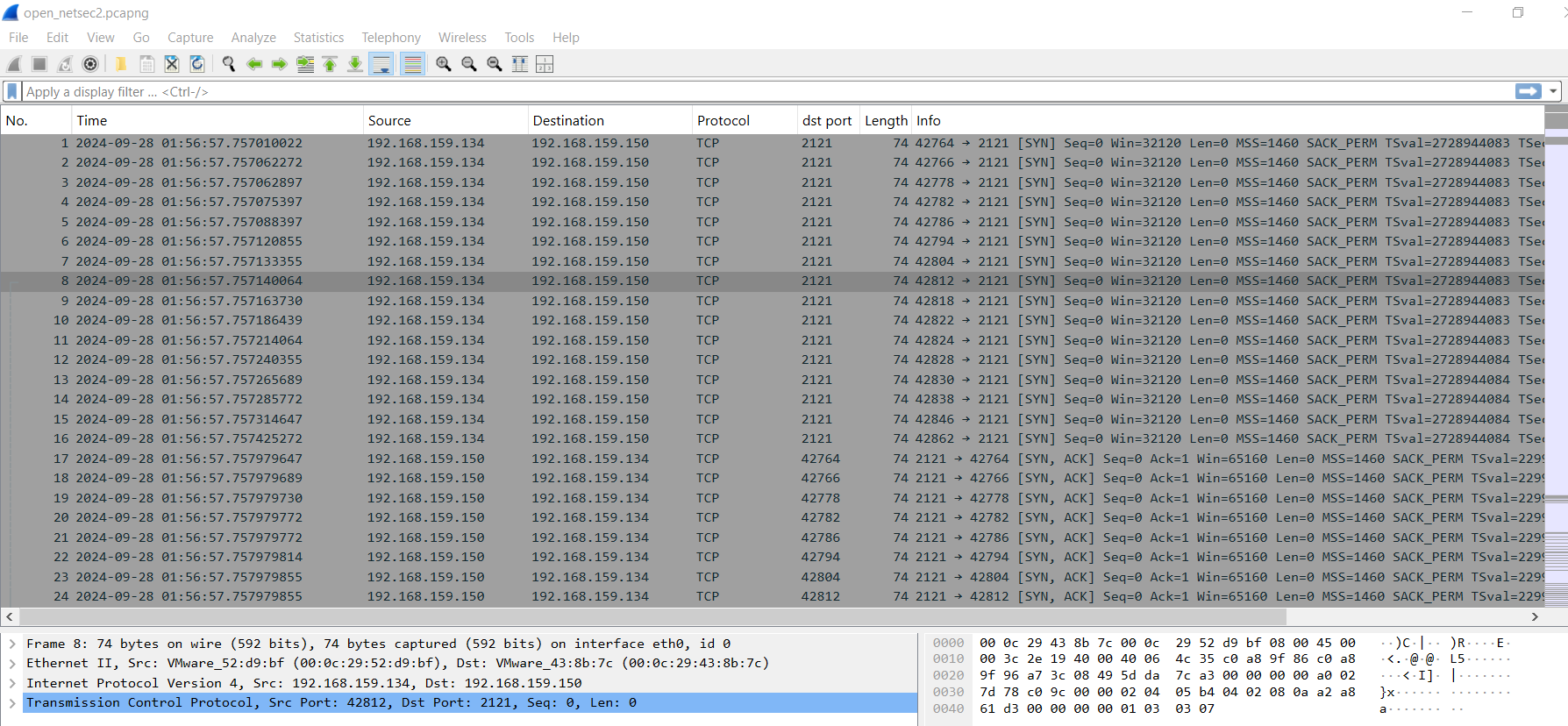Open the Telephony menu
This screenshot has height=726, width=1568.
391,37
